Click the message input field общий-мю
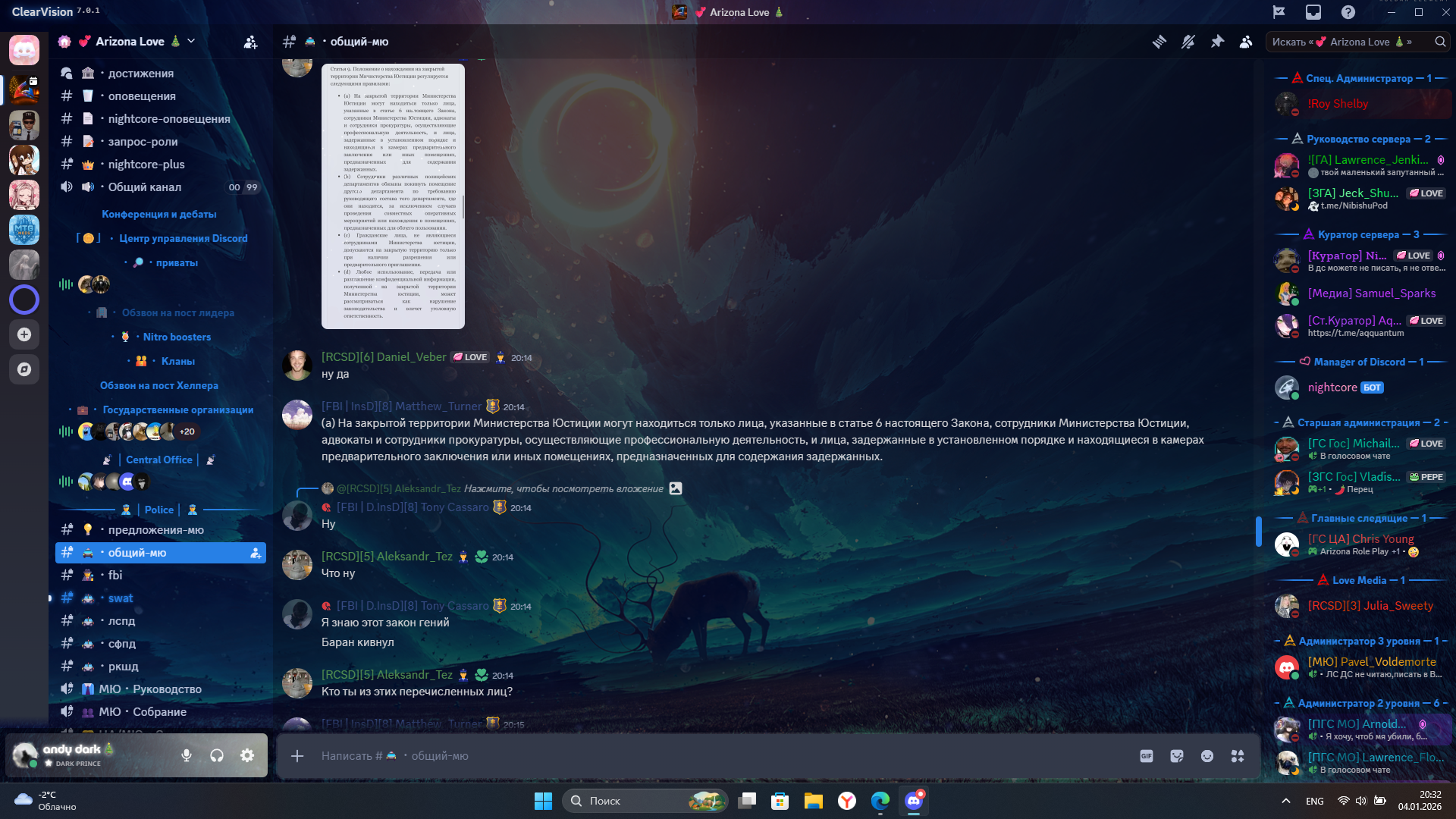 pyautogui.click(x=682, y=756)
